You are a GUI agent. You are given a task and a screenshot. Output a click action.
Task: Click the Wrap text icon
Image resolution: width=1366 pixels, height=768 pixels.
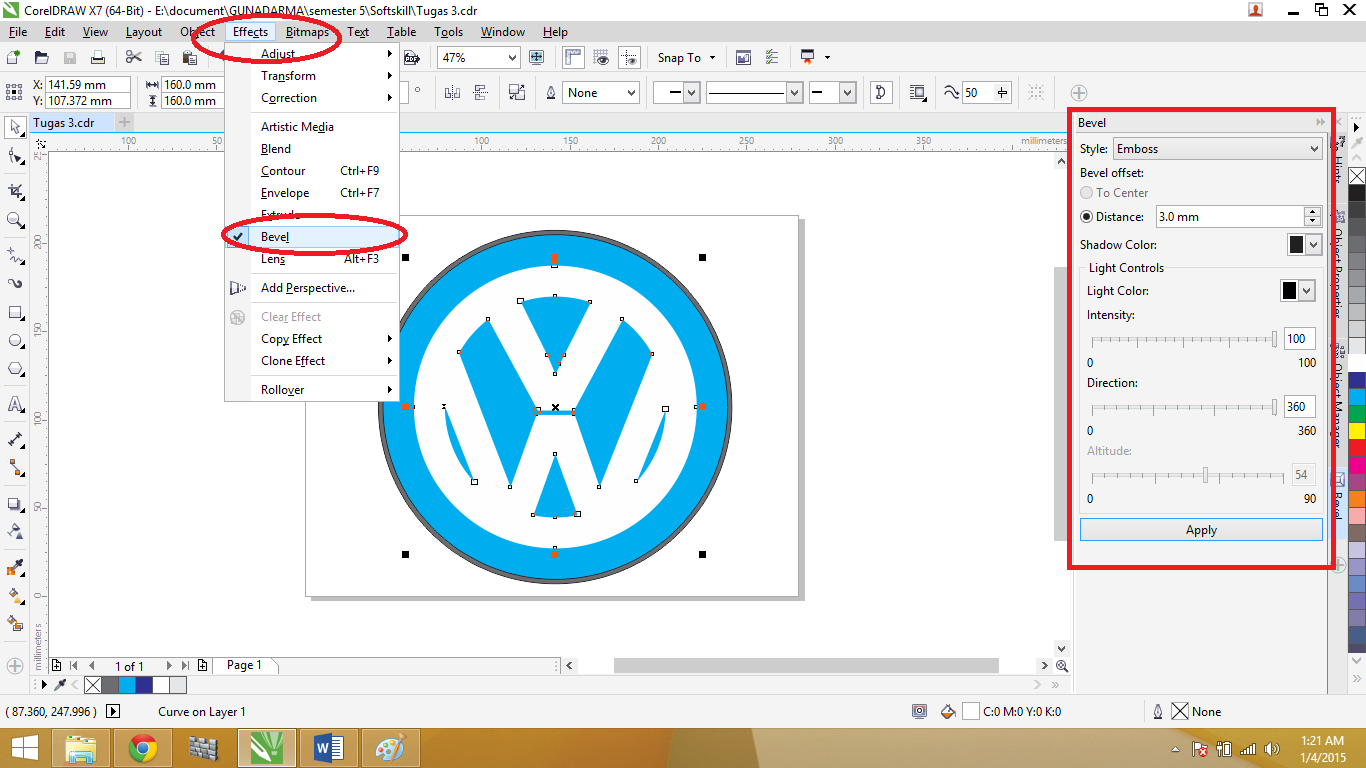[918, 93]
